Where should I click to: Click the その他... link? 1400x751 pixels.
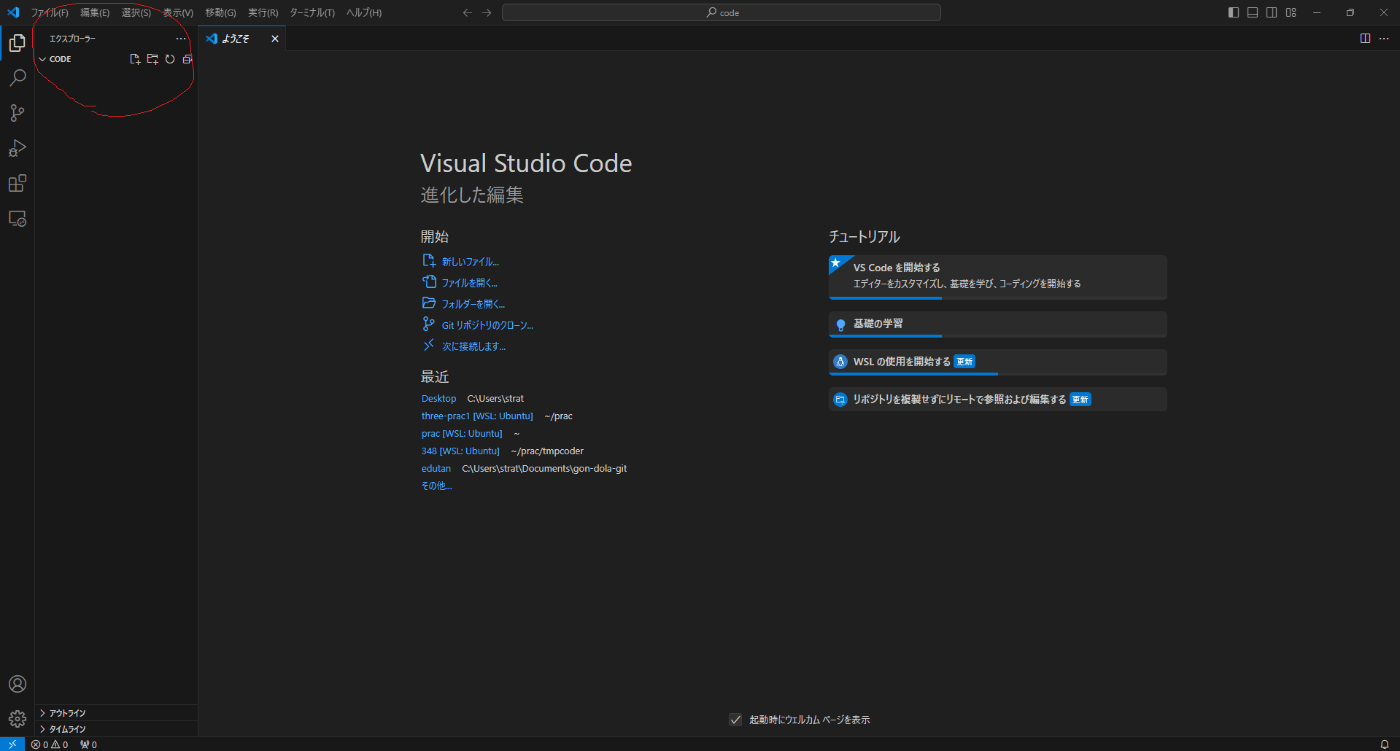coord(436,485)
